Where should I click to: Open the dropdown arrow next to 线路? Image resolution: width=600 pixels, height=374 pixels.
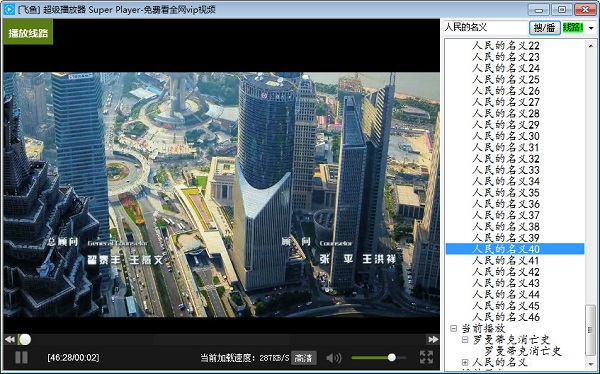click(x=591, y=28)
